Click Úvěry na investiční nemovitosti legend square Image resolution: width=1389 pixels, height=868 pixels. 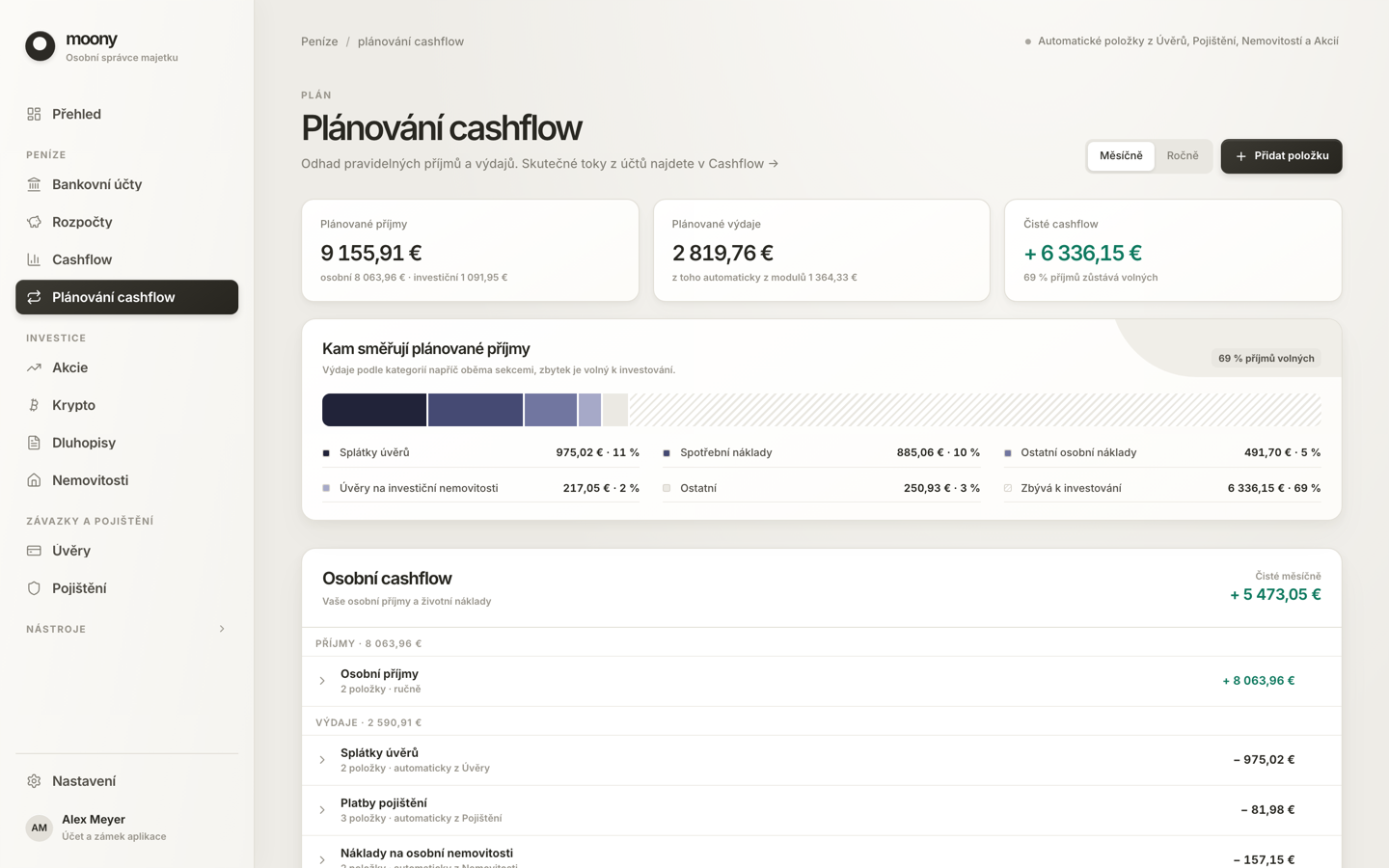(x=326, y=488)
